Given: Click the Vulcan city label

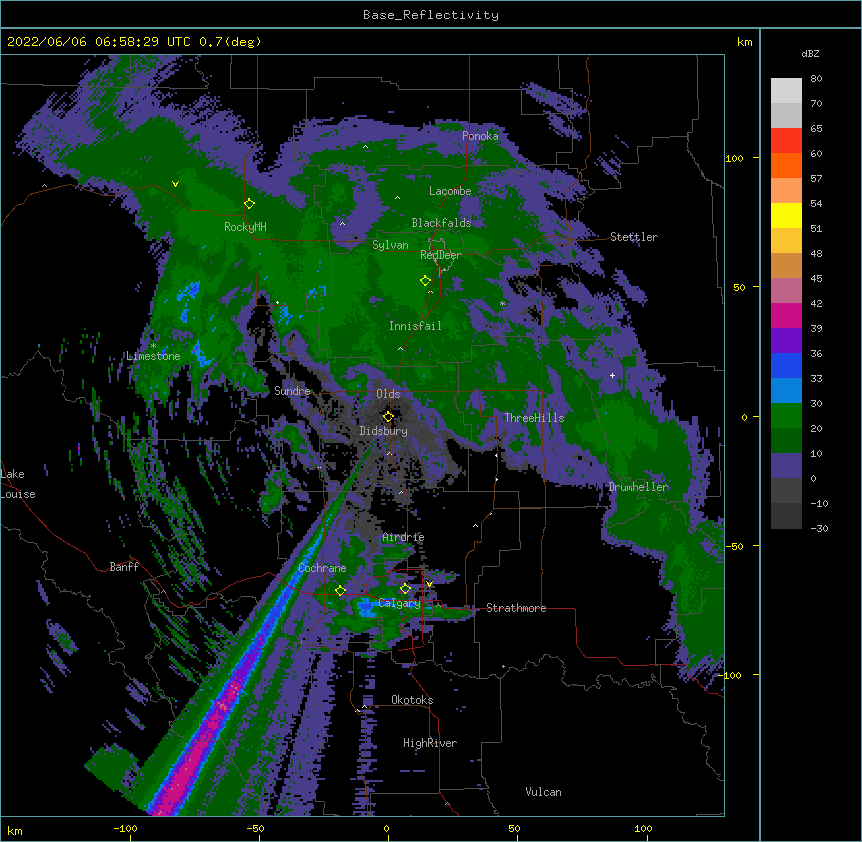Looking at the screenshot, I should click(x=543, y=792).
